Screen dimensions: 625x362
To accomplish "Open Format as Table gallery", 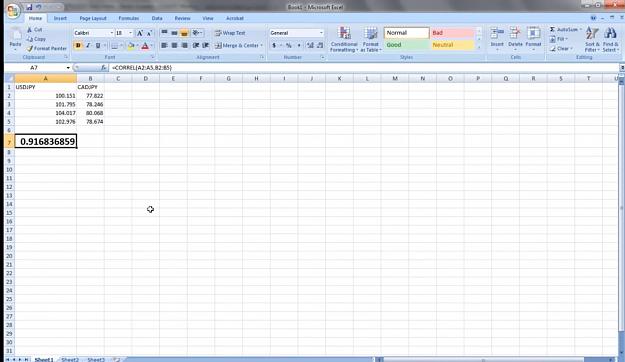I will (370, 39).
